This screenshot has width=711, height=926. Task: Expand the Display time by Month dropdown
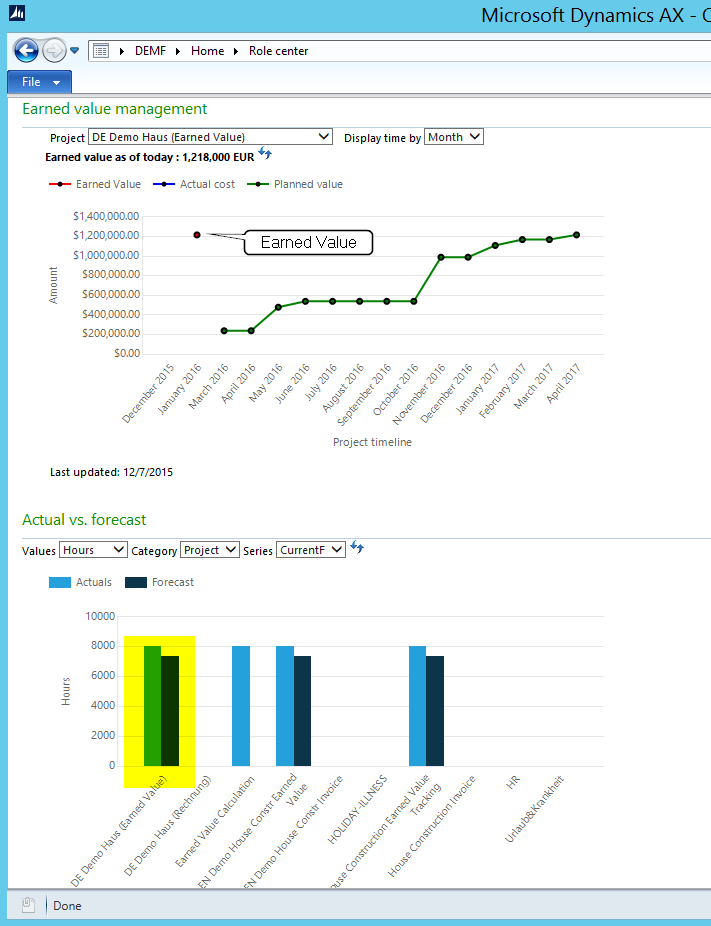click(454, 137)
